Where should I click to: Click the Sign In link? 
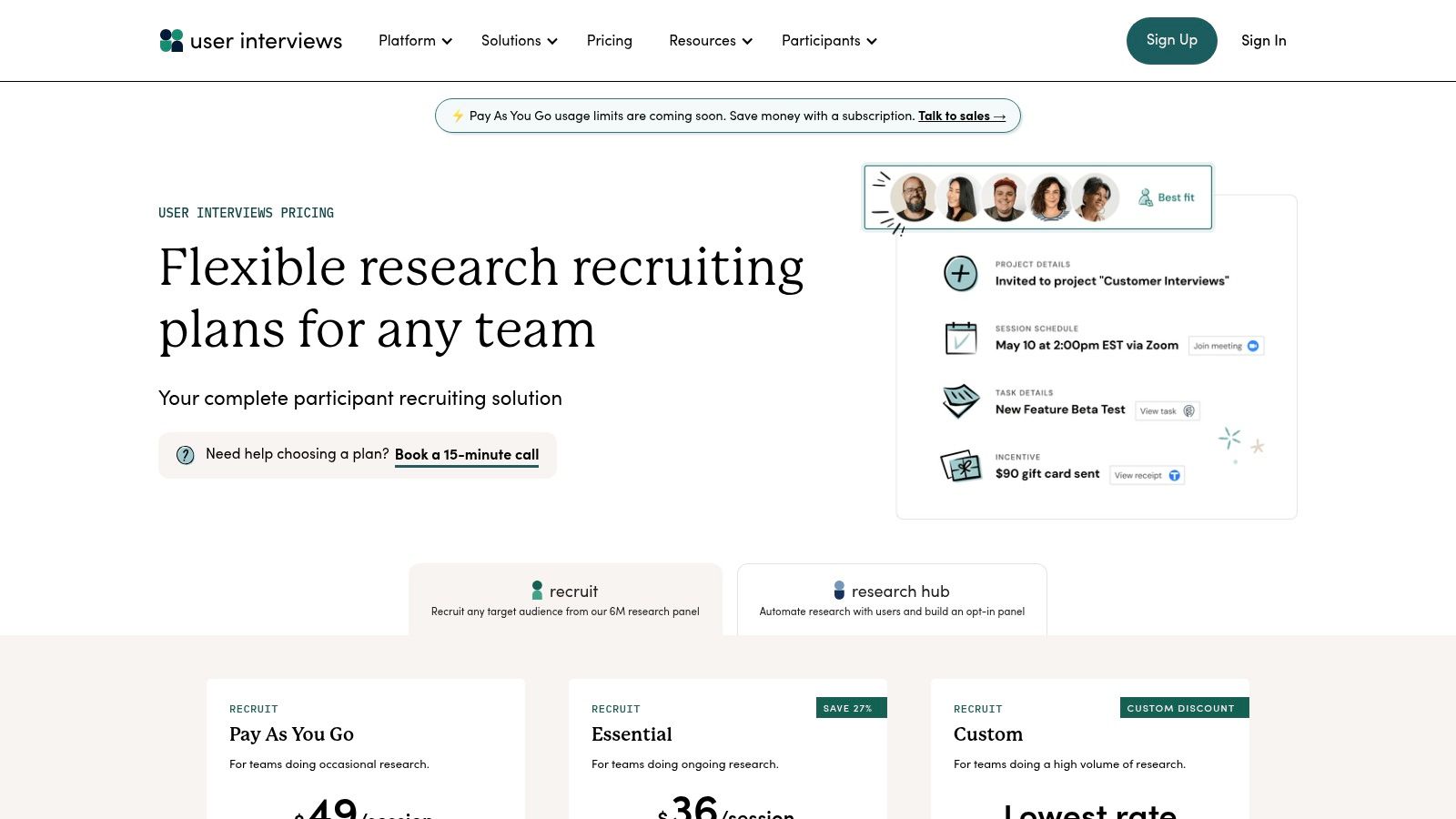[x=1263, y=41]
